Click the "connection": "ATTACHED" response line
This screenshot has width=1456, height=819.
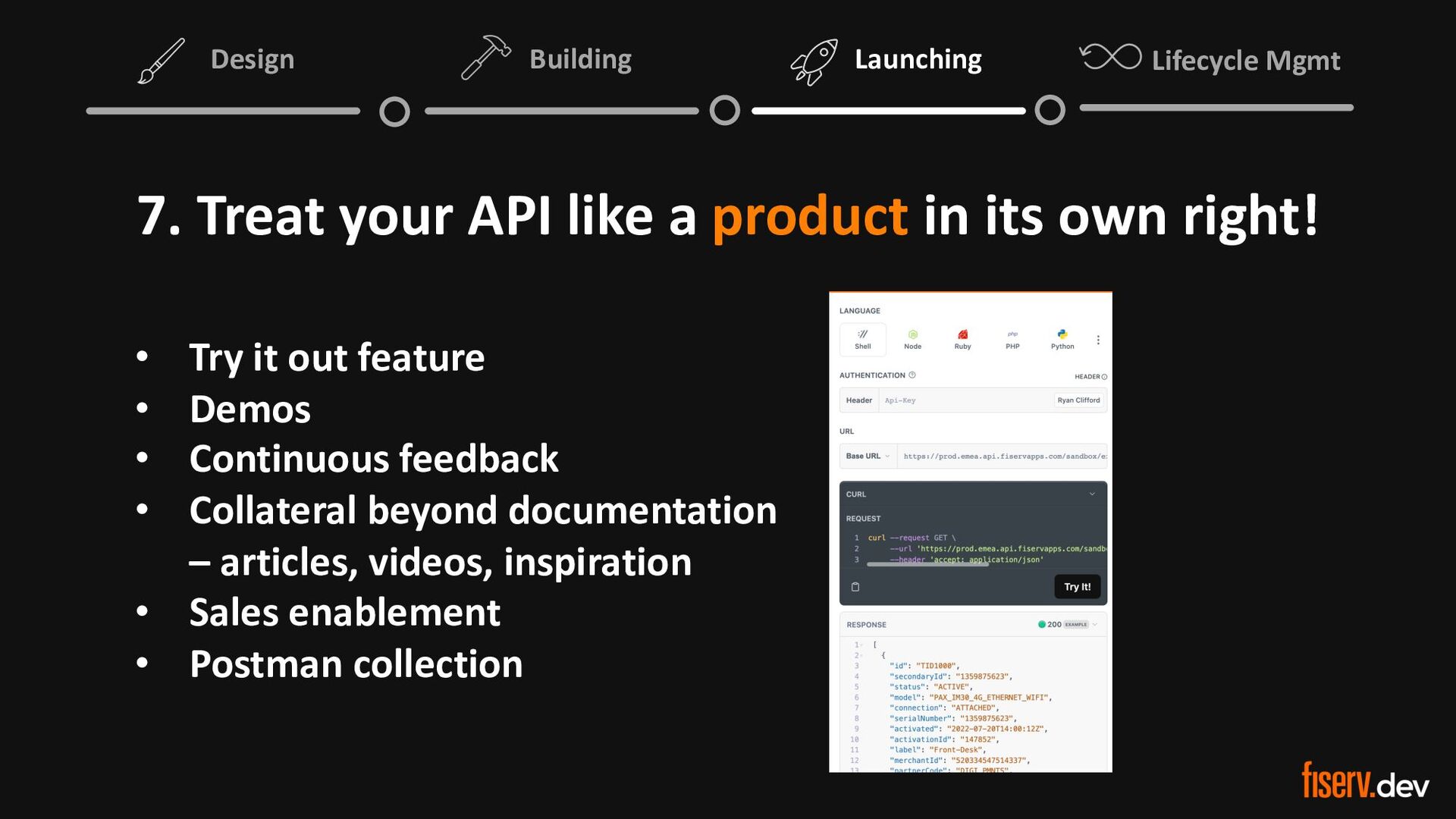pos(944,708)
